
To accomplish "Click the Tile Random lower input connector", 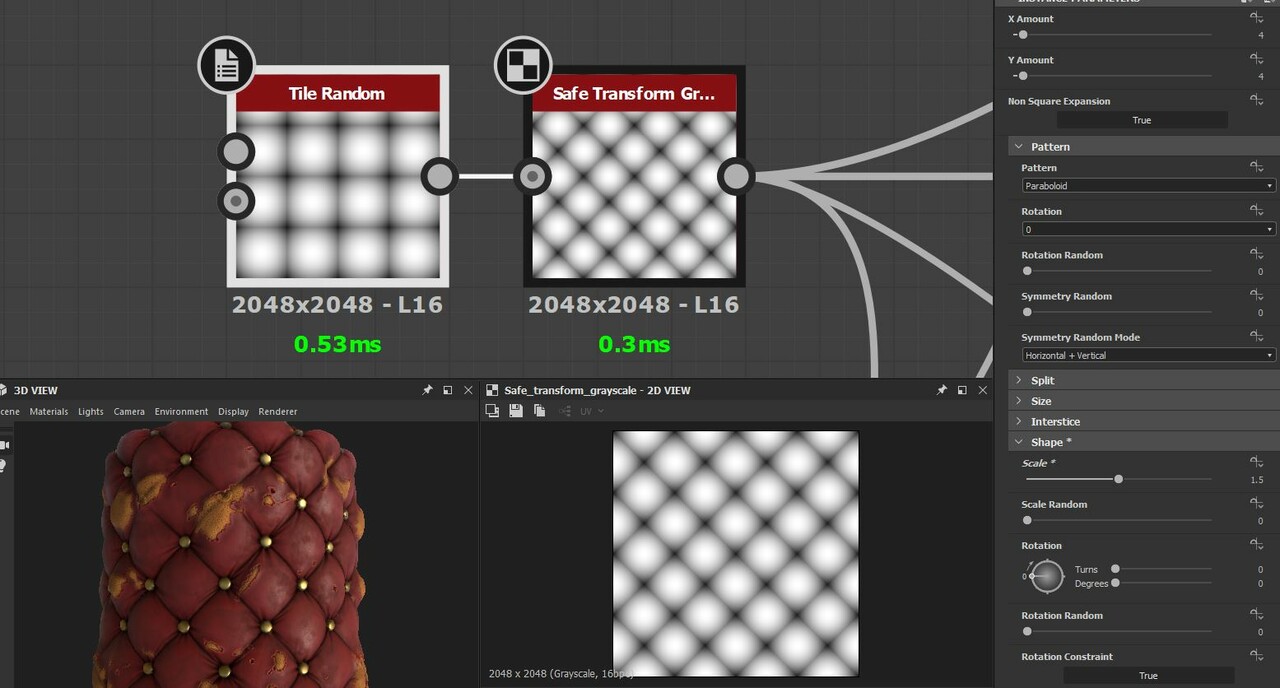I will (x=236, y=201).
